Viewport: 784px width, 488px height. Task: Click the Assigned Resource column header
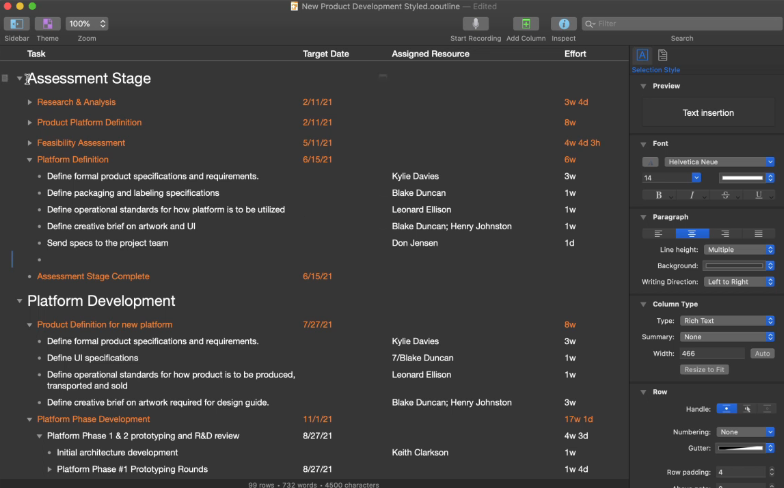point(430,54)
